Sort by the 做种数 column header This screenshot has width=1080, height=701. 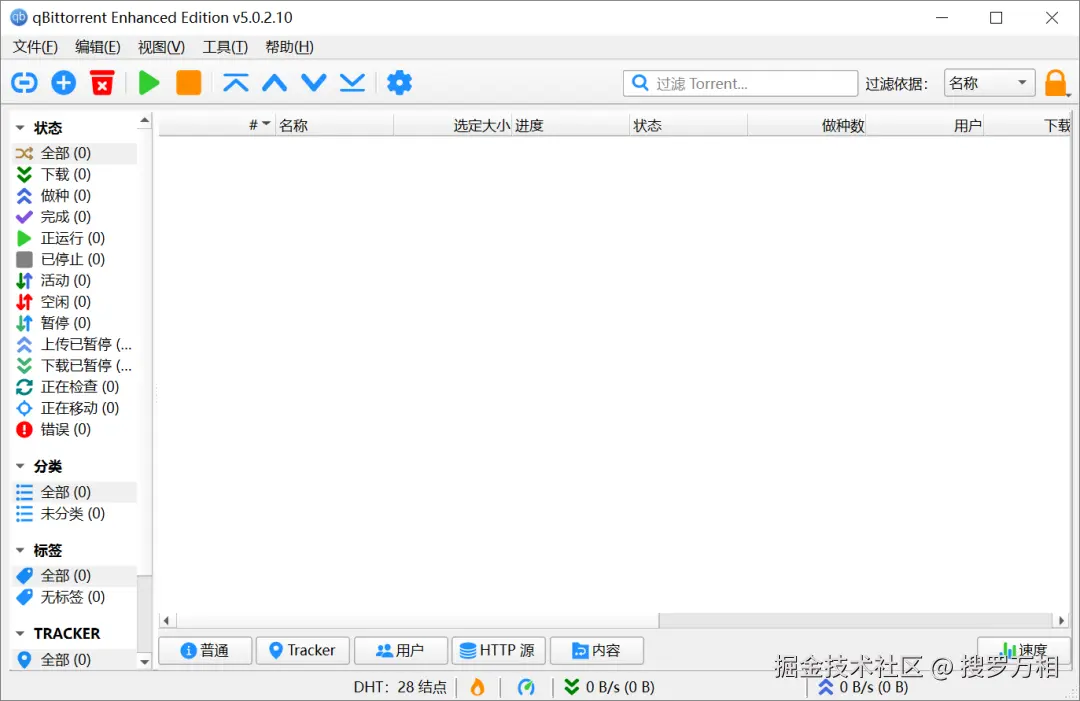click(x=807, y=125)
